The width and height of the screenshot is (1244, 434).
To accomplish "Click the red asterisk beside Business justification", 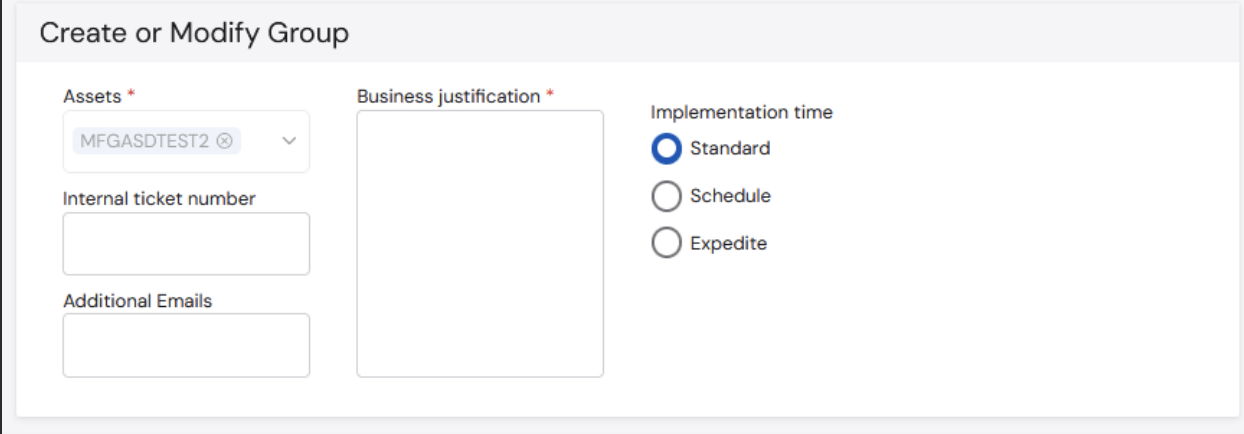I will click(549, 95).
